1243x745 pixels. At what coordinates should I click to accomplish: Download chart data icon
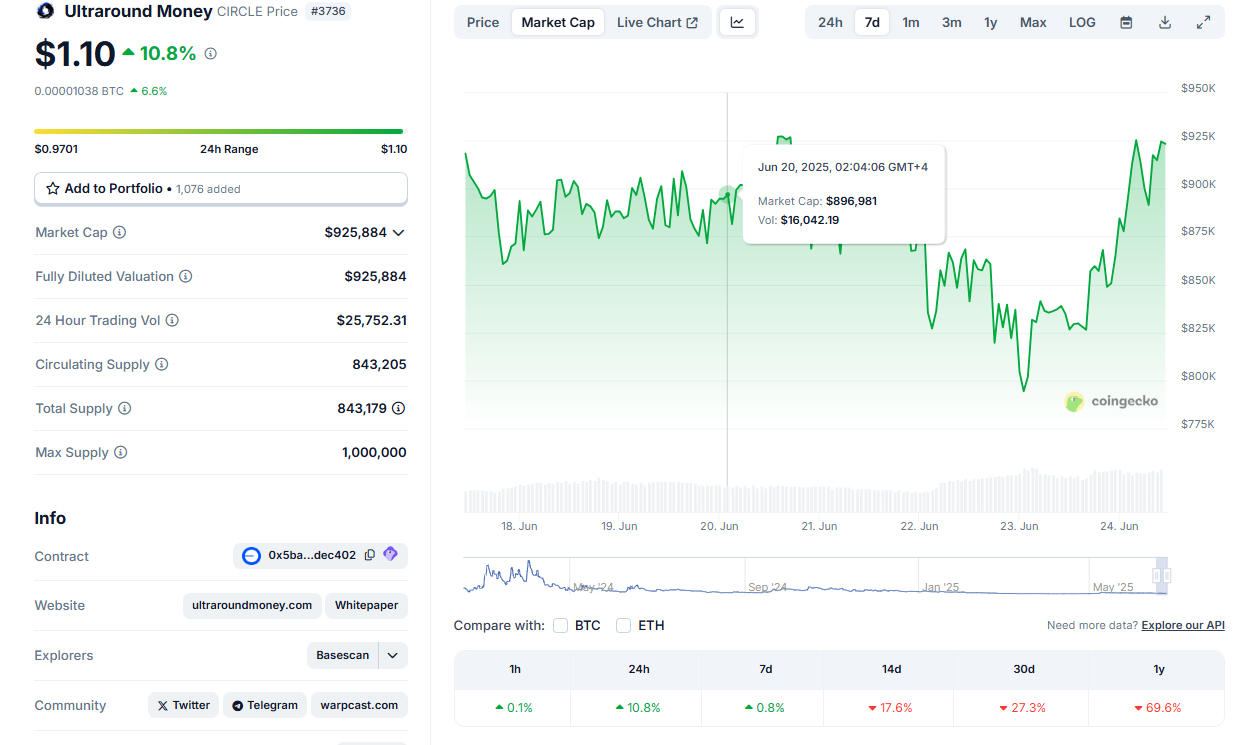click(x=1165, y=22)
